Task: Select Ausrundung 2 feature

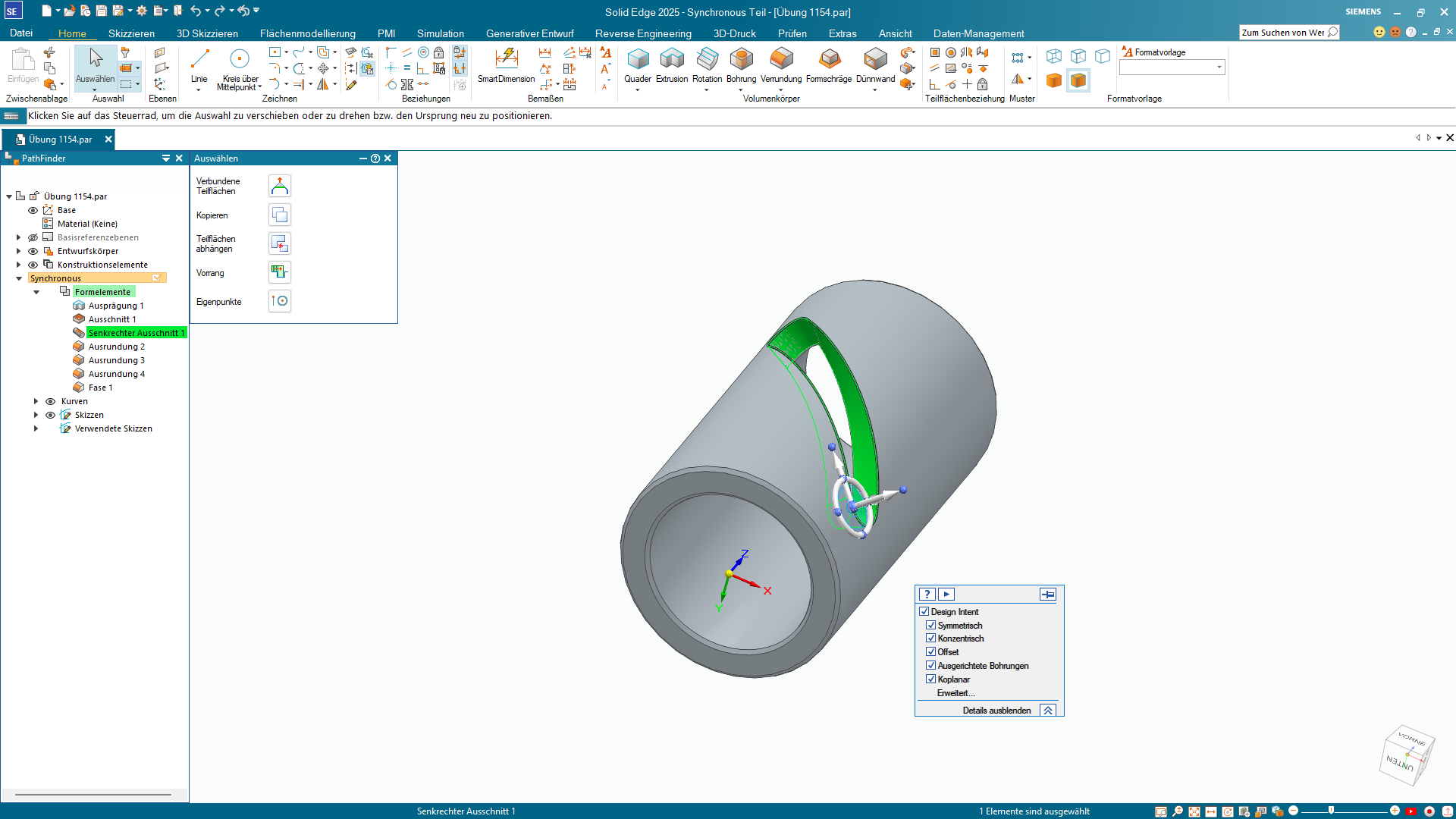Action: point(116,347)
